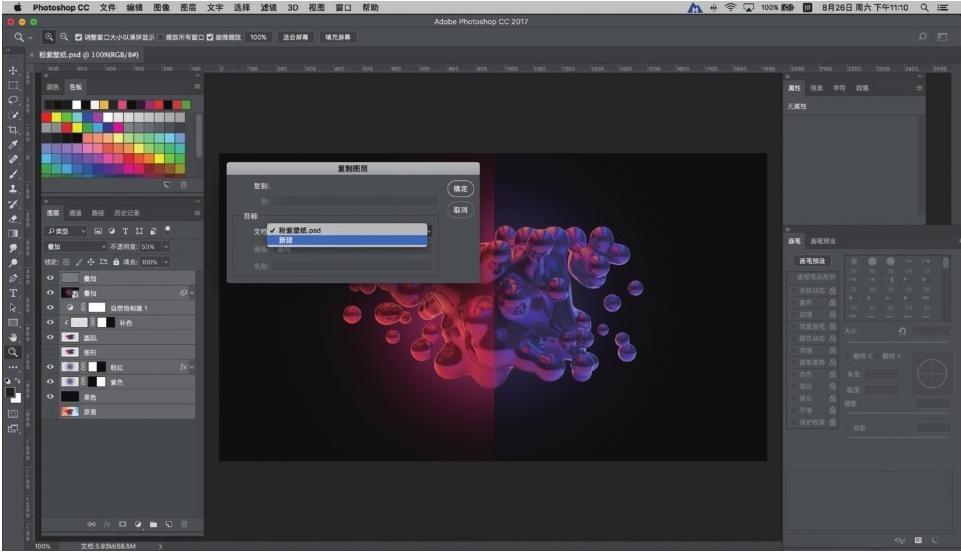Pick the red swatch in swatches panel
This screenshot has width=961, height=552.
pos(46,116)
